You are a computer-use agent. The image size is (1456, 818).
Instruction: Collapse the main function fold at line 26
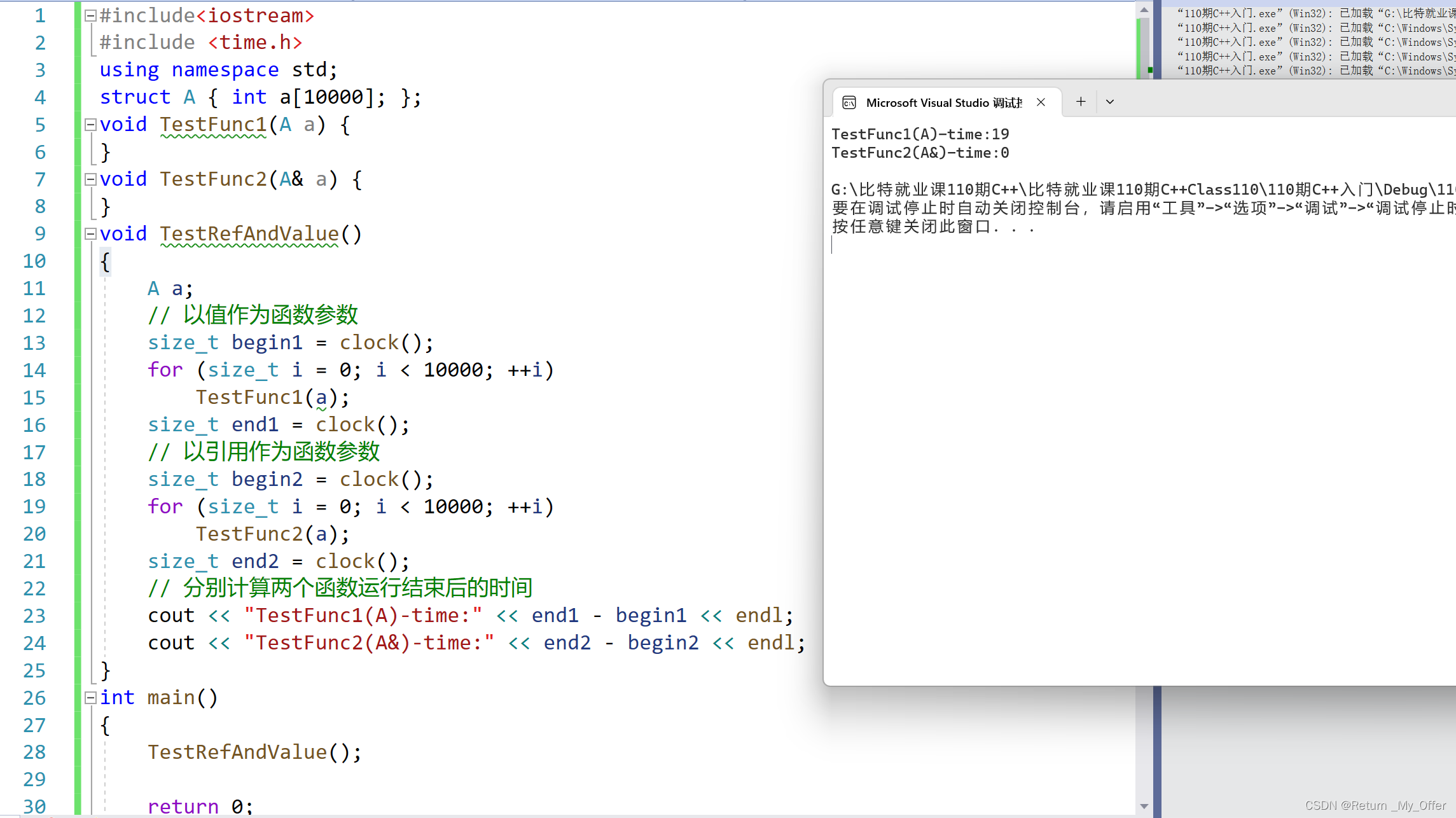click(90, 698)
